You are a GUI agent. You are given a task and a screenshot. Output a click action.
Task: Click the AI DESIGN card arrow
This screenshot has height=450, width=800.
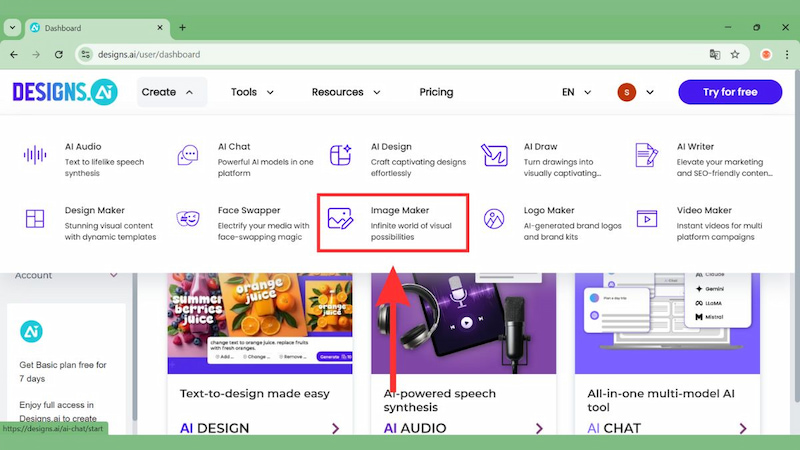pyautogui.click(x=335, y=428)
